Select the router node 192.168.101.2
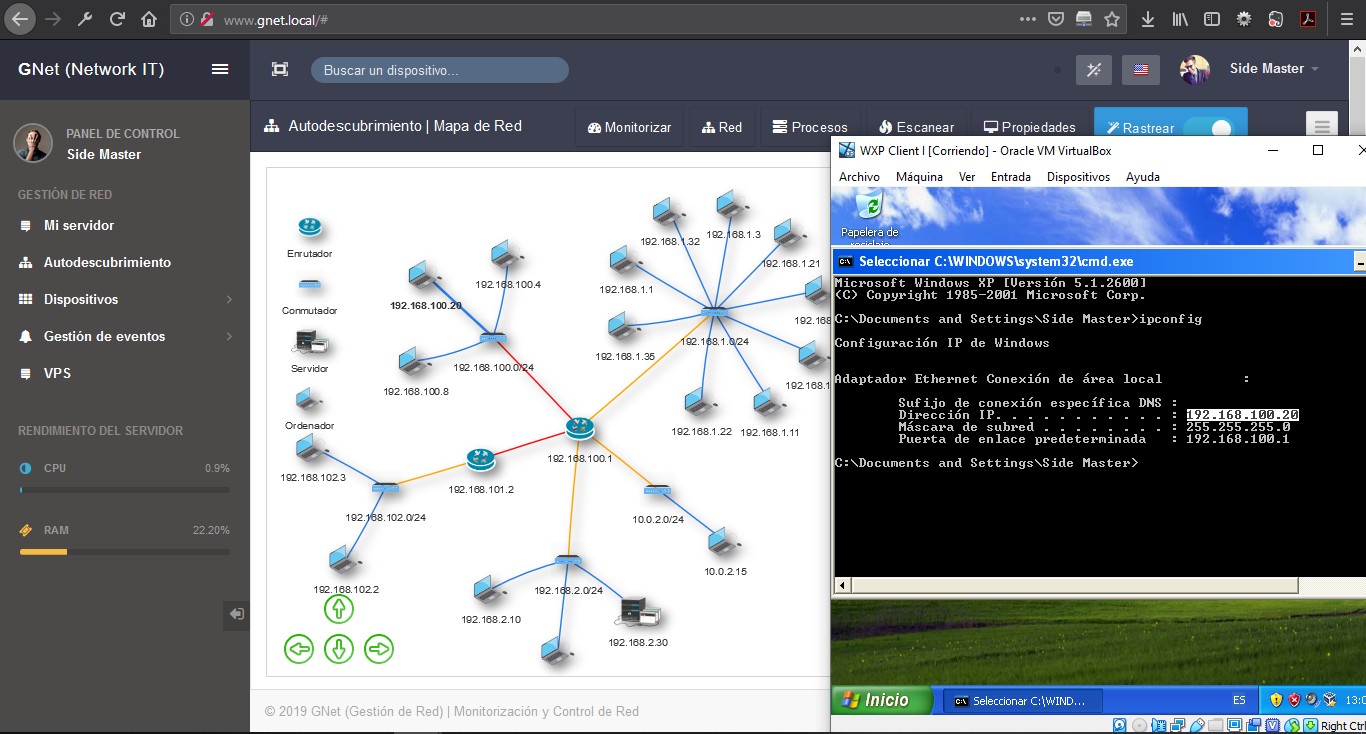 [x=481, y=460]
